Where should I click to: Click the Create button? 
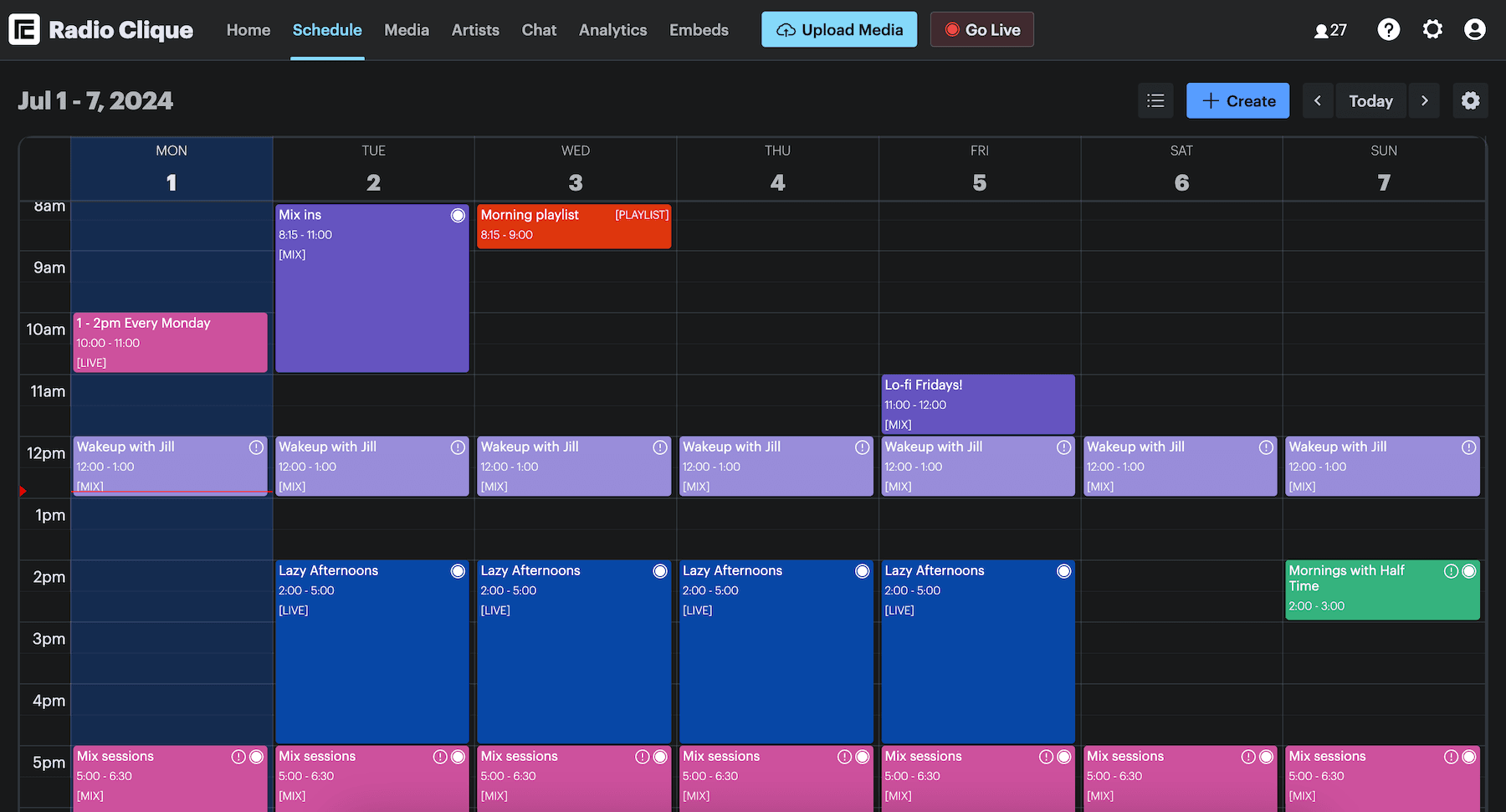coord(1237,100)
